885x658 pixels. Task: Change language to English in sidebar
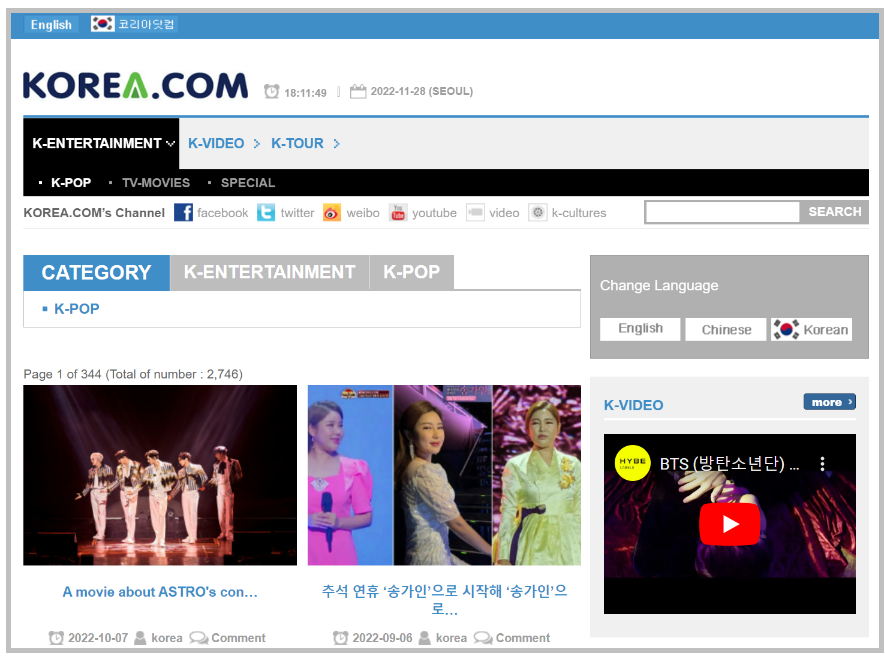640,329
